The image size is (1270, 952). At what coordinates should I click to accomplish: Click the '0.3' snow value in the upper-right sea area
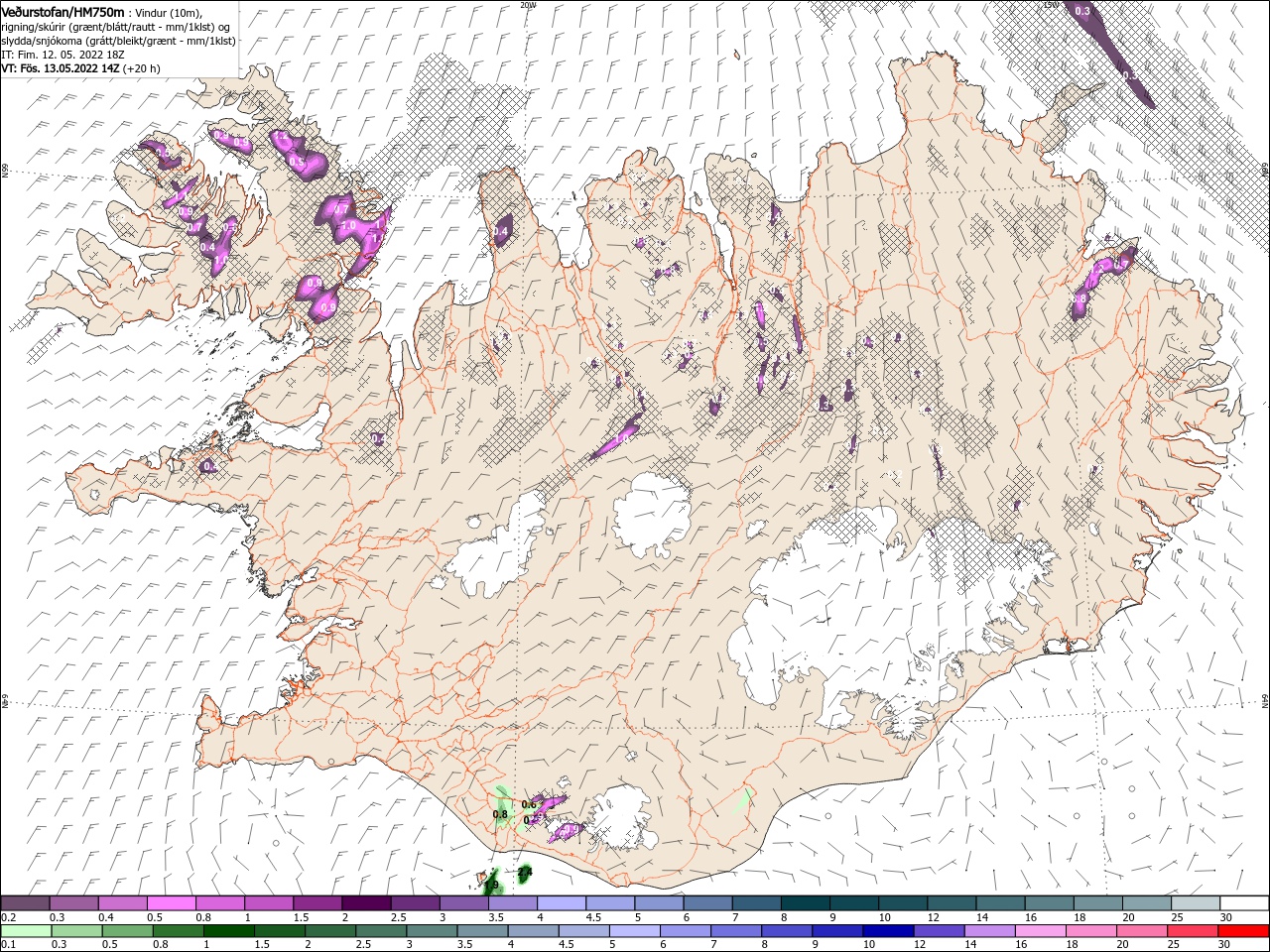click(x=1082, y=11)
